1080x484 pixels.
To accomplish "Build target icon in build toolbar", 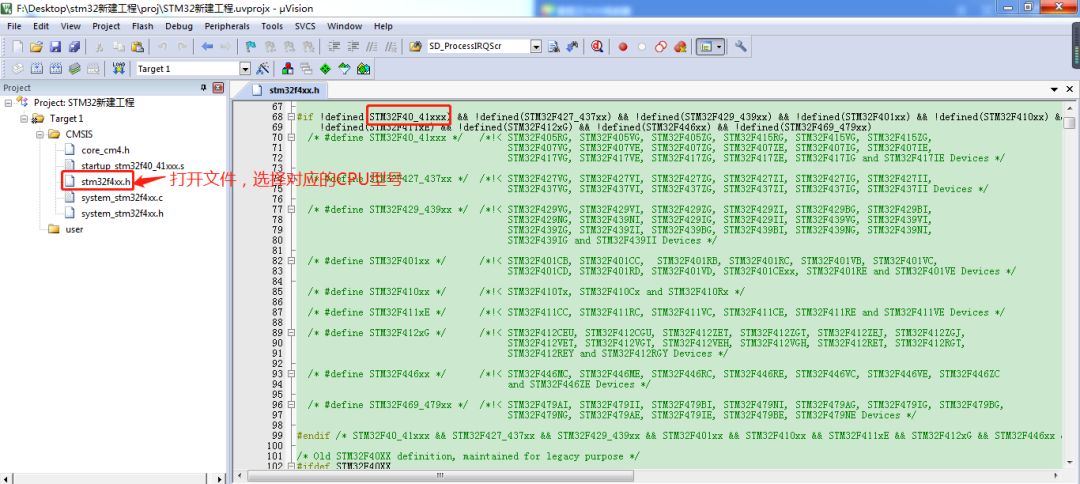I will [x=37, y=69].
